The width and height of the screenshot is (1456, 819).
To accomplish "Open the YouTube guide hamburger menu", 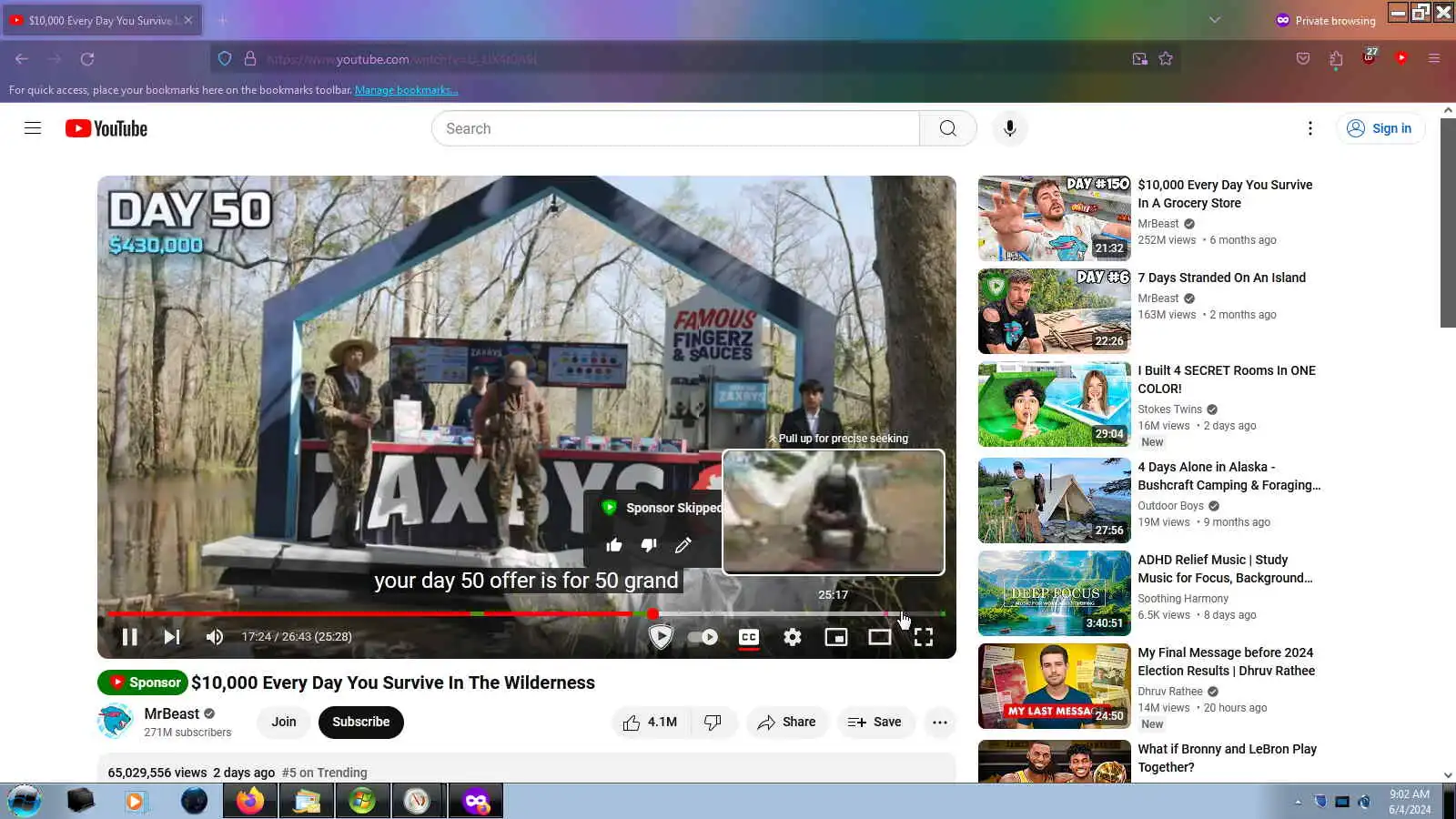I will pos(33,128).
